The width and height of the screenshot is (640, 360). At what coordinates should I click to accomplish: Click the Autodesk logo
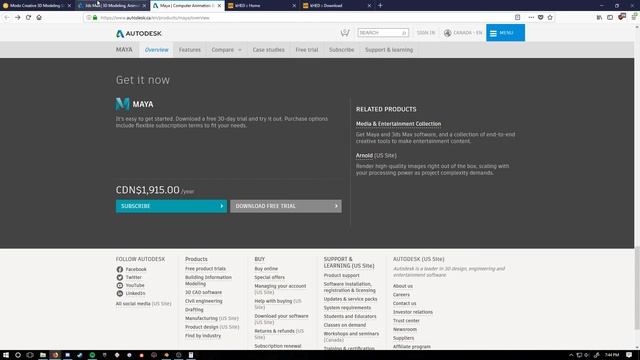tap(139, 33)
